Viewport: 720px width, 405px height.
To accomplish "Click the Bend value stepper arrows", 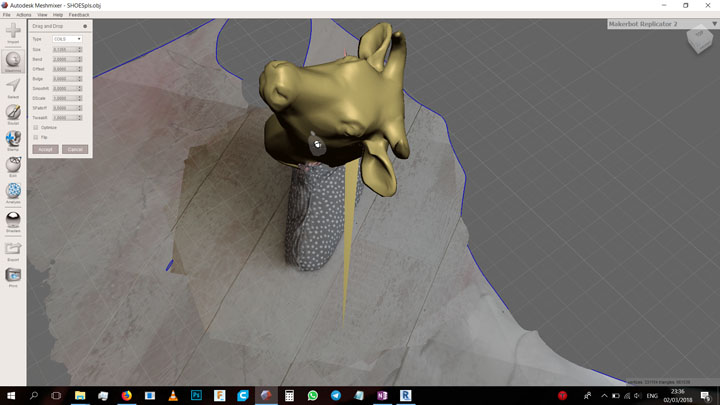I will click(80, 59).
